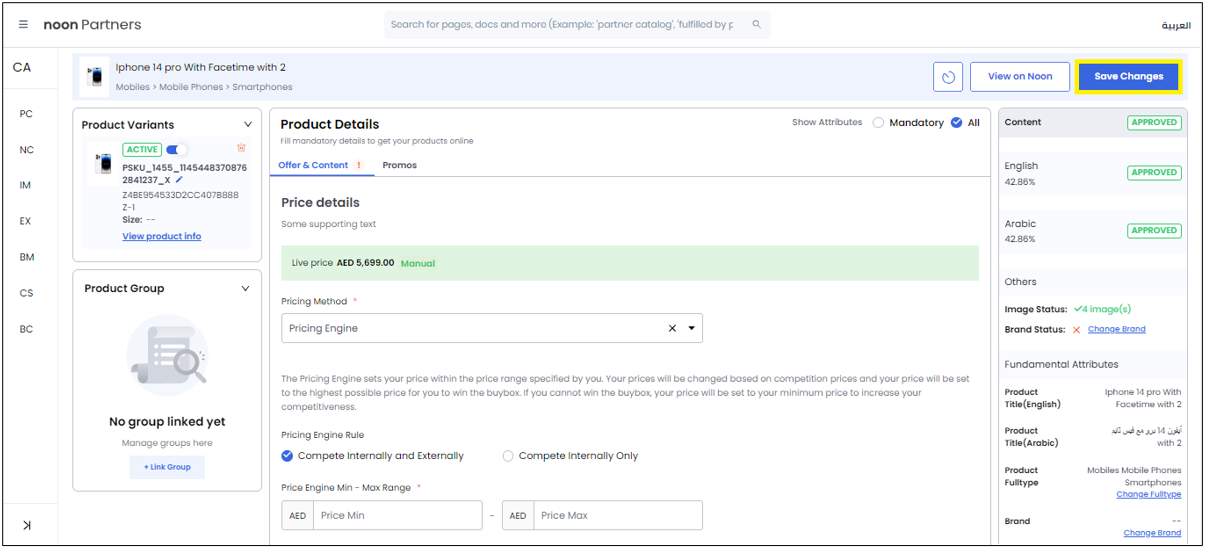Image resolution: width=1207 pixels, height=548 pixels.
Task: Click the iPhone product thumbnail in the header
Action: (x=95, y=77)
